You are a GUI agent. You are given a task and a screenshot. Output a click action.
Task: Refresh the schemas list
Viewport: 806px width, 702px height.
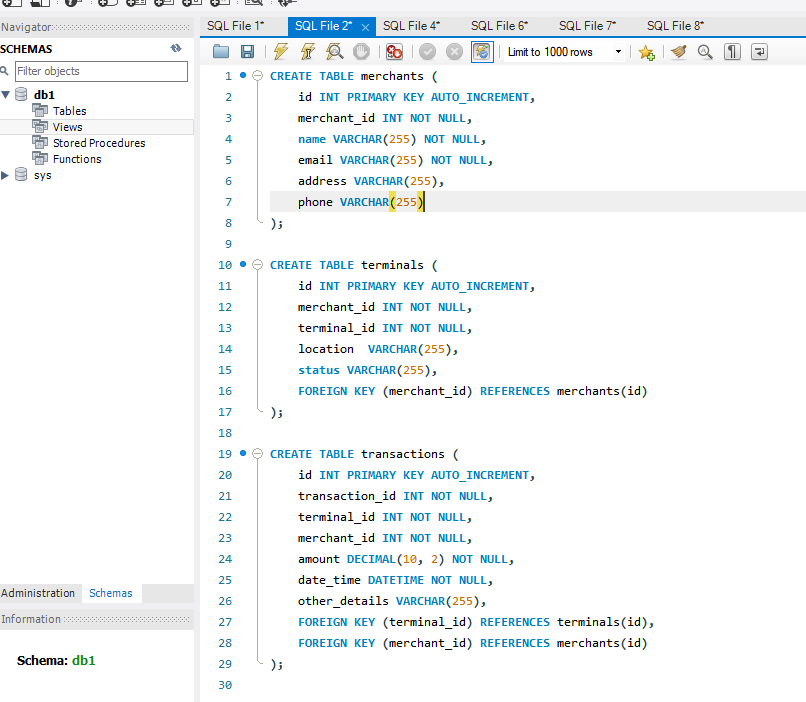[x=176, y=48]
